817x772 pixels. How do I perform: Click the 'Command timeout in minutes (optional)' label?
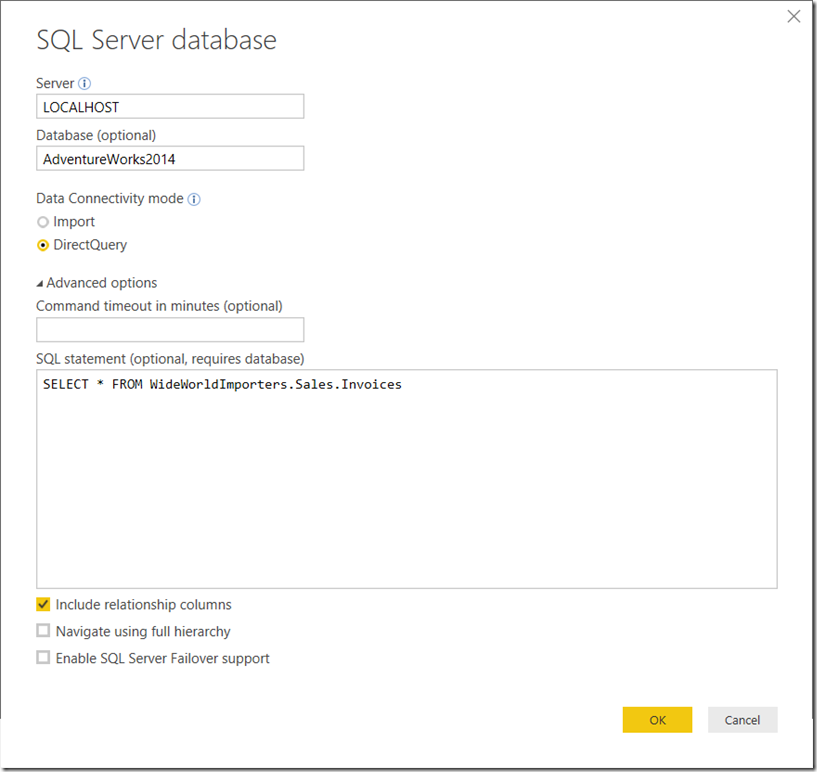coord(159,306)
